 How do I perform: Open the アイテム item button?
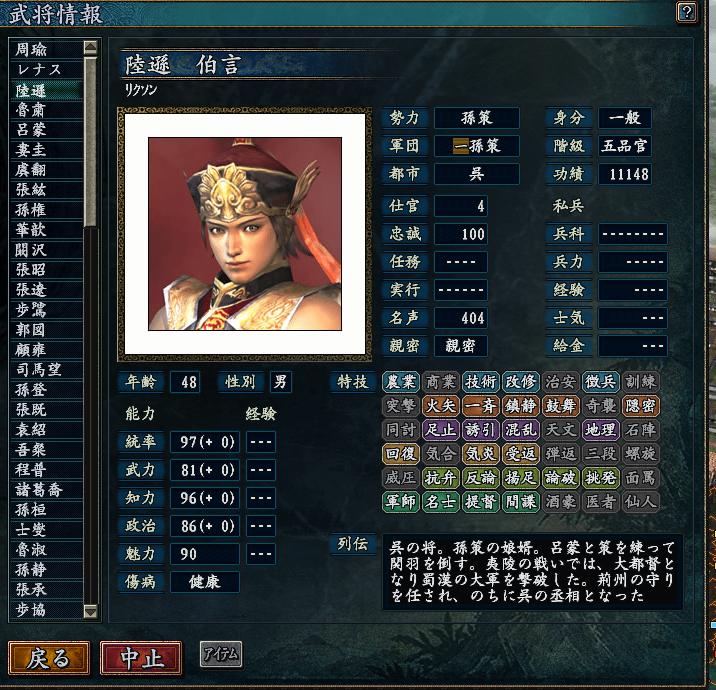coord(221,654)
